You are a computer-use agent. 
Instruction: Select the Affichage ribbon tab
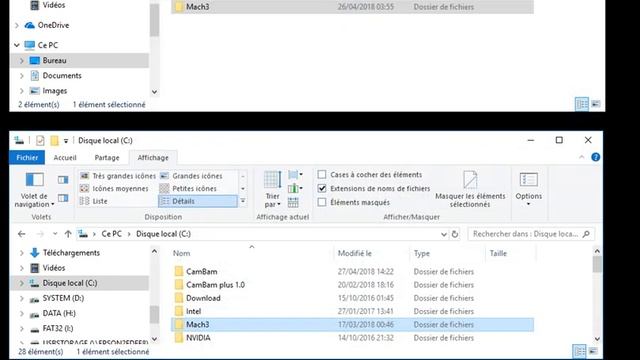click(x=153, y=158)
